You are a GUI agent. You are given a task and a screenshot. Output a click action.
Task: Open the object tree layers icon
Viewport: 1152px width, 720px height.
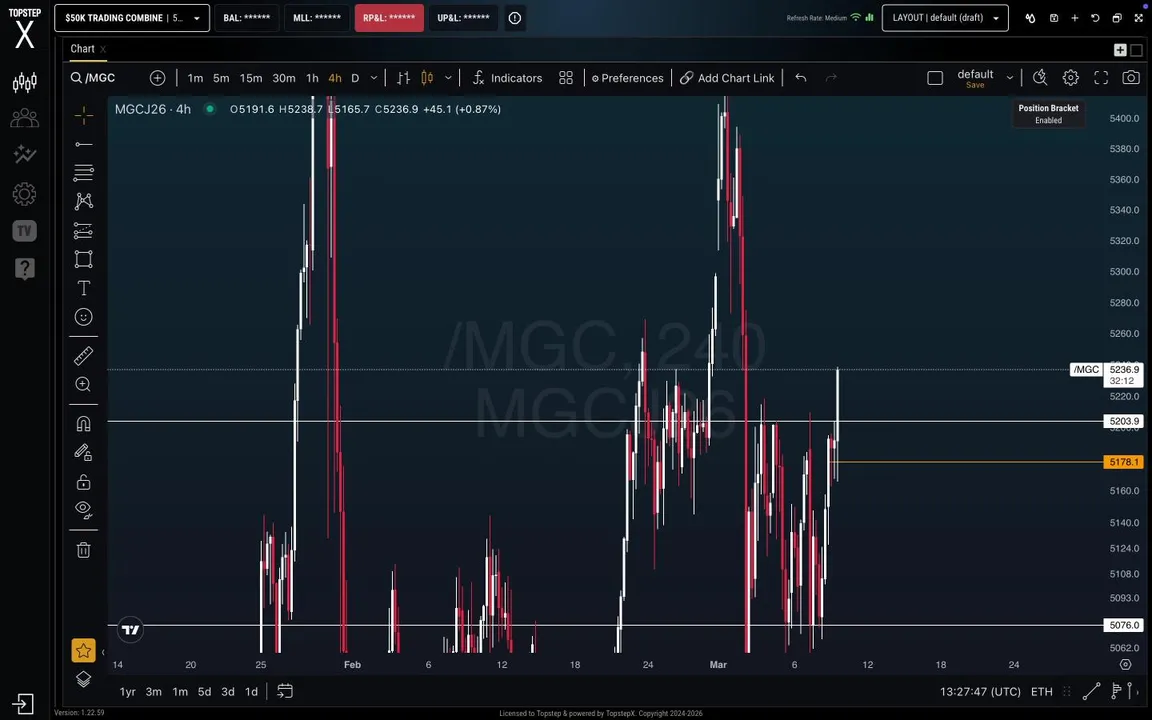point(84,679)
